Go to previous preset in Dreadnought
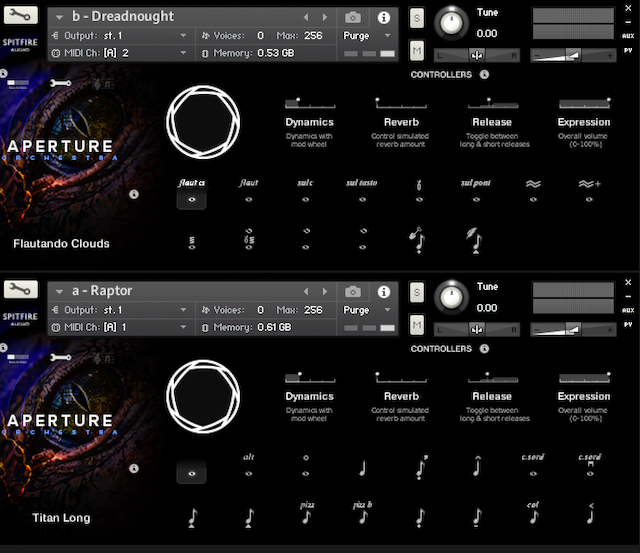The image size is (640, 553). point(306,17)
